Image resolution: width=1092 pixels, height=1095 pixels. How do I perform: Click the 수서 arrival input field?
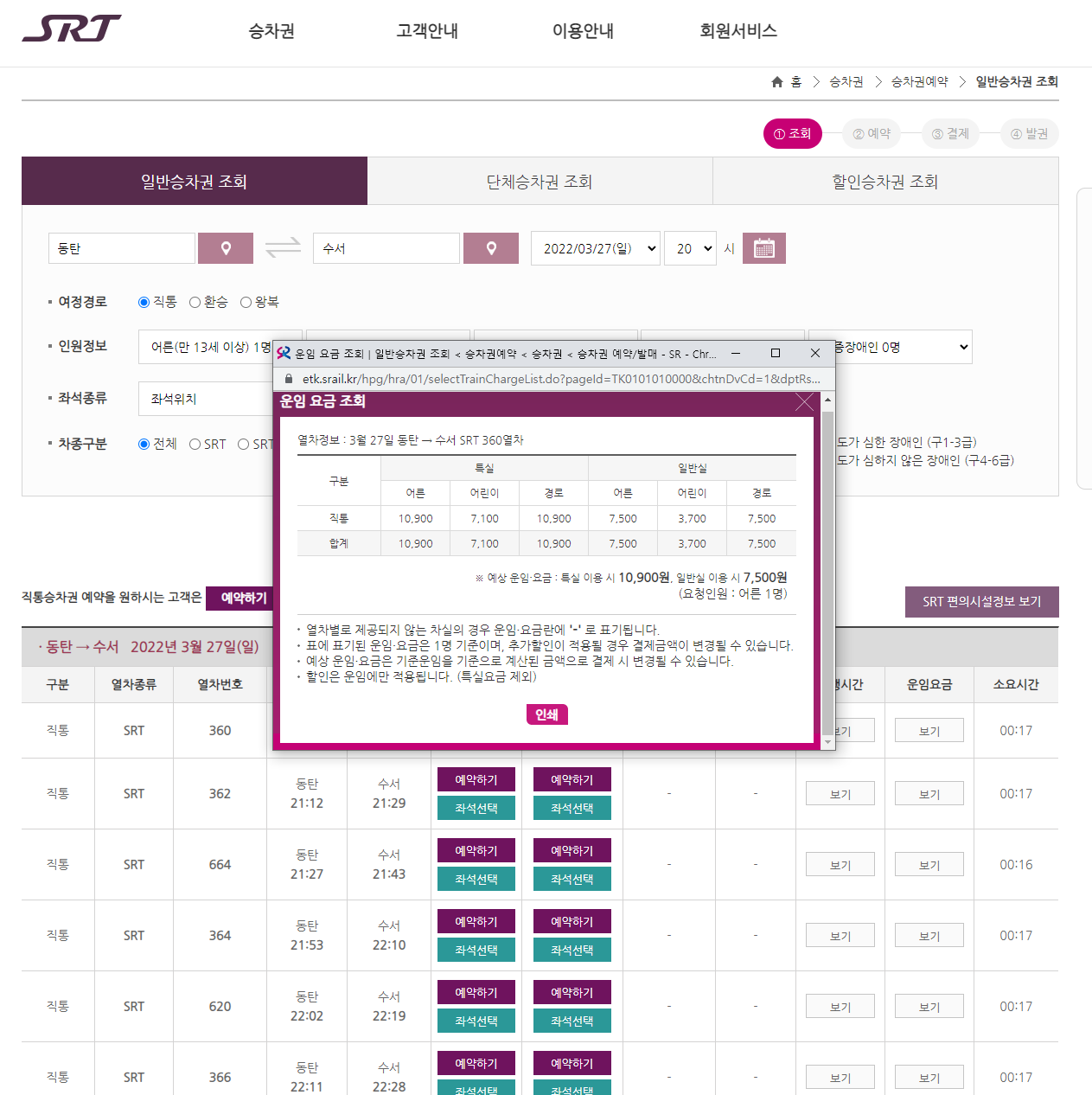click(386, 248)
